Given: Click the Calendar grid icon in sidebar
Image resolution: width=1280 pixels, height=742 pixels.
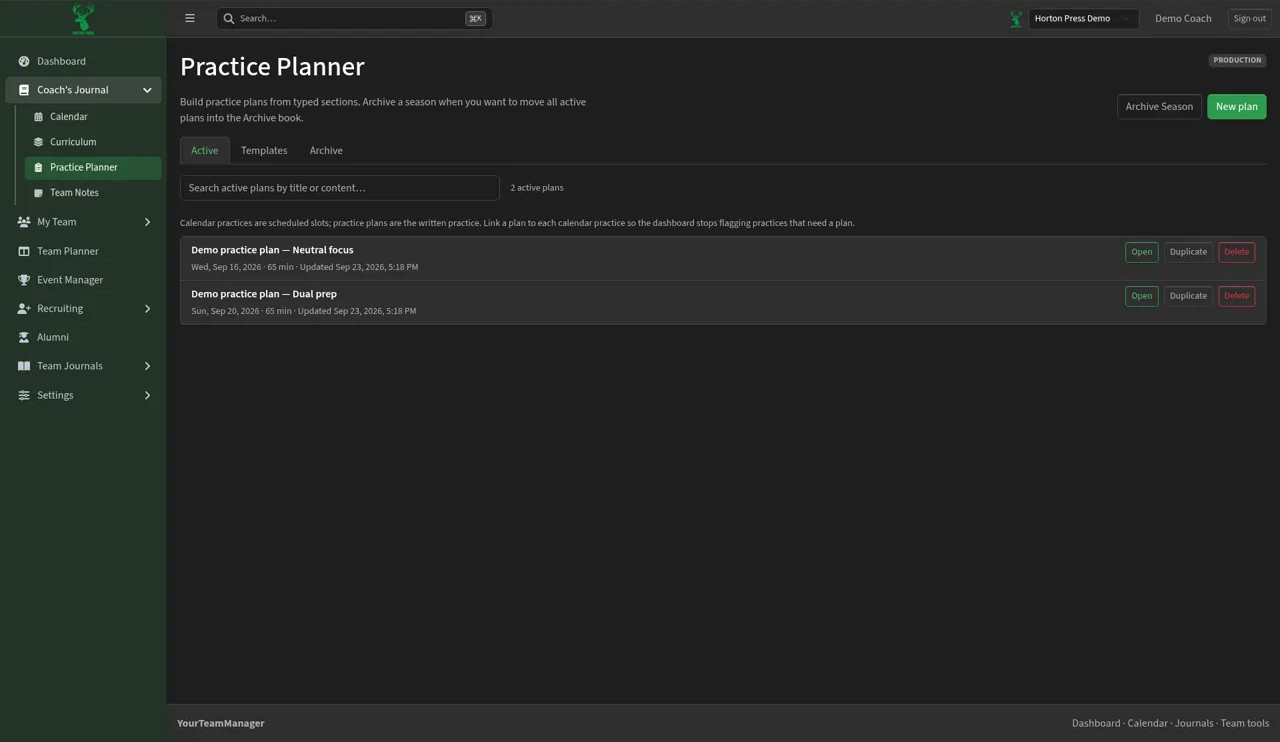Looking at the screenshot, I should coord(38,117).
